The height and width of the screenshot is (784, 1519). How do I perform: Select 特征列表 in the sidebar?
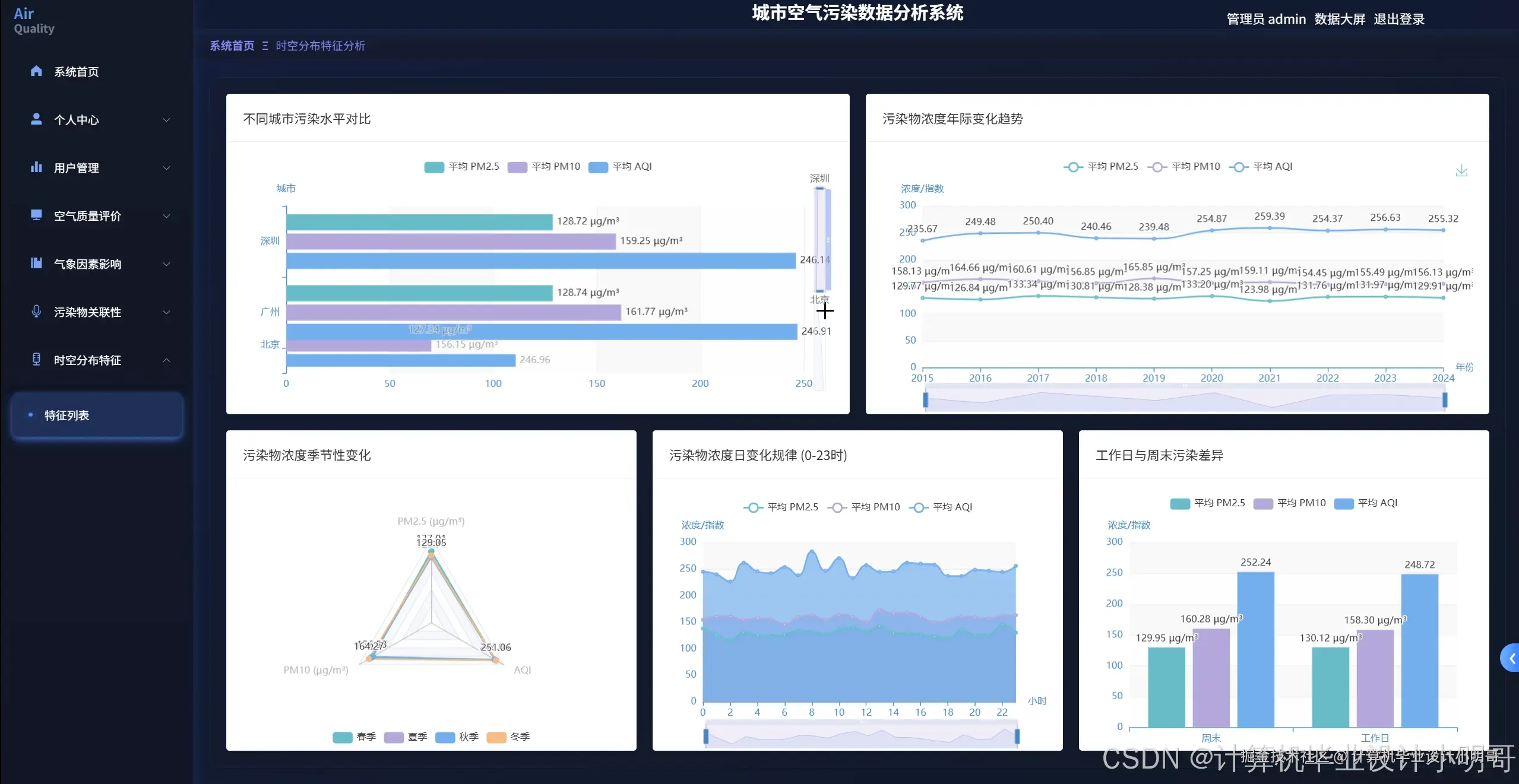pos(67,415)
